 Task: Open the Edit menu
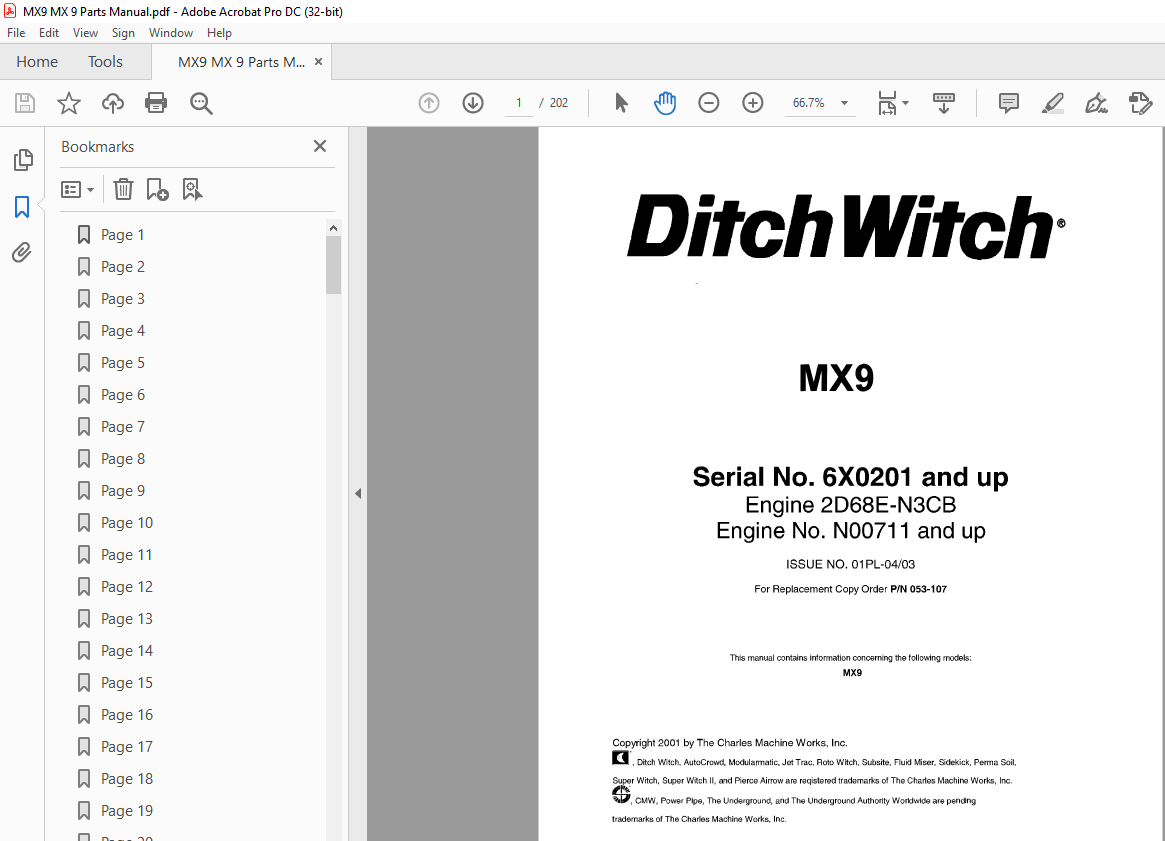[49, 33]
